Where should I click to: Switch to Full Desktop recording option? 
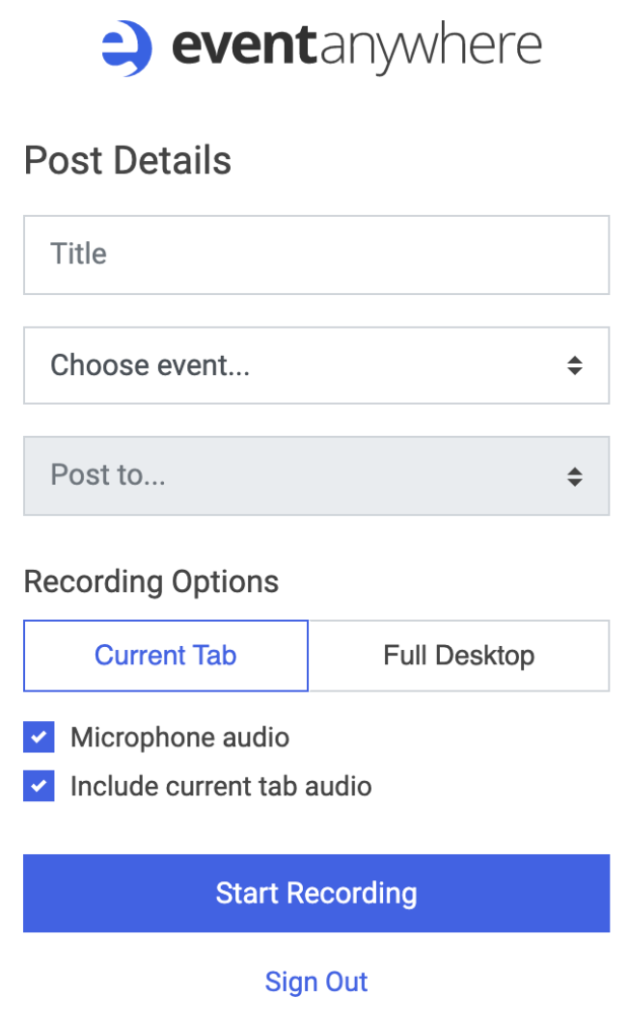click(459, 655)
